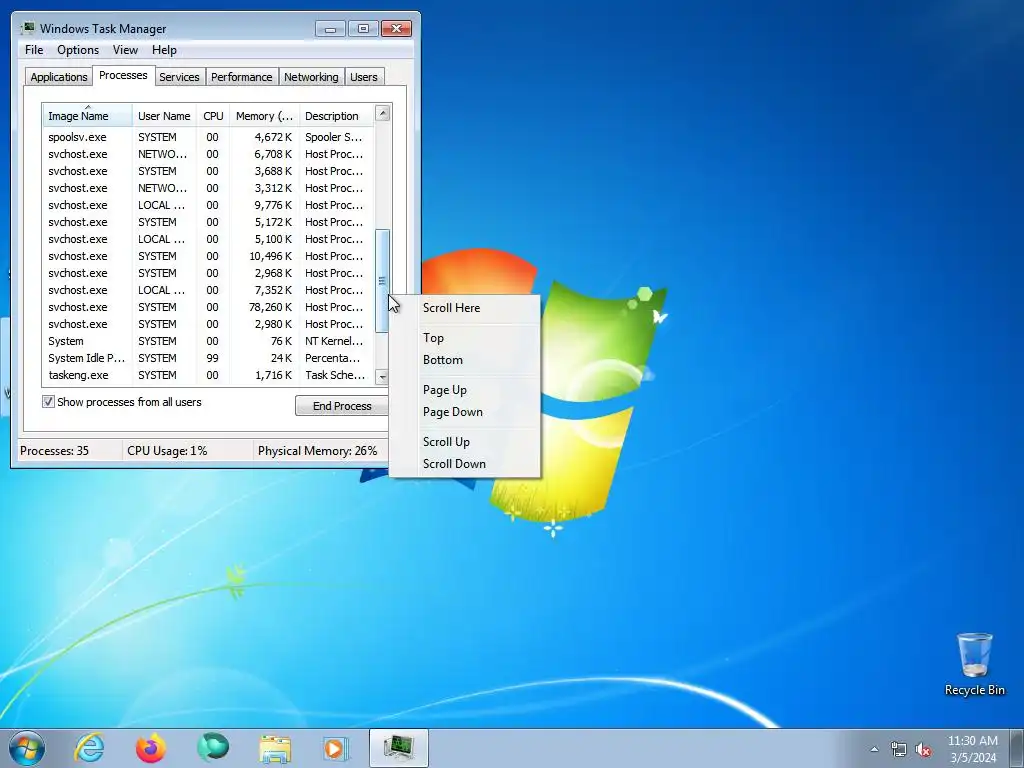Open the Windows Start menu orb
Image resolution: width=1024 pixels, height=768 pixels.
pos(27,748)
